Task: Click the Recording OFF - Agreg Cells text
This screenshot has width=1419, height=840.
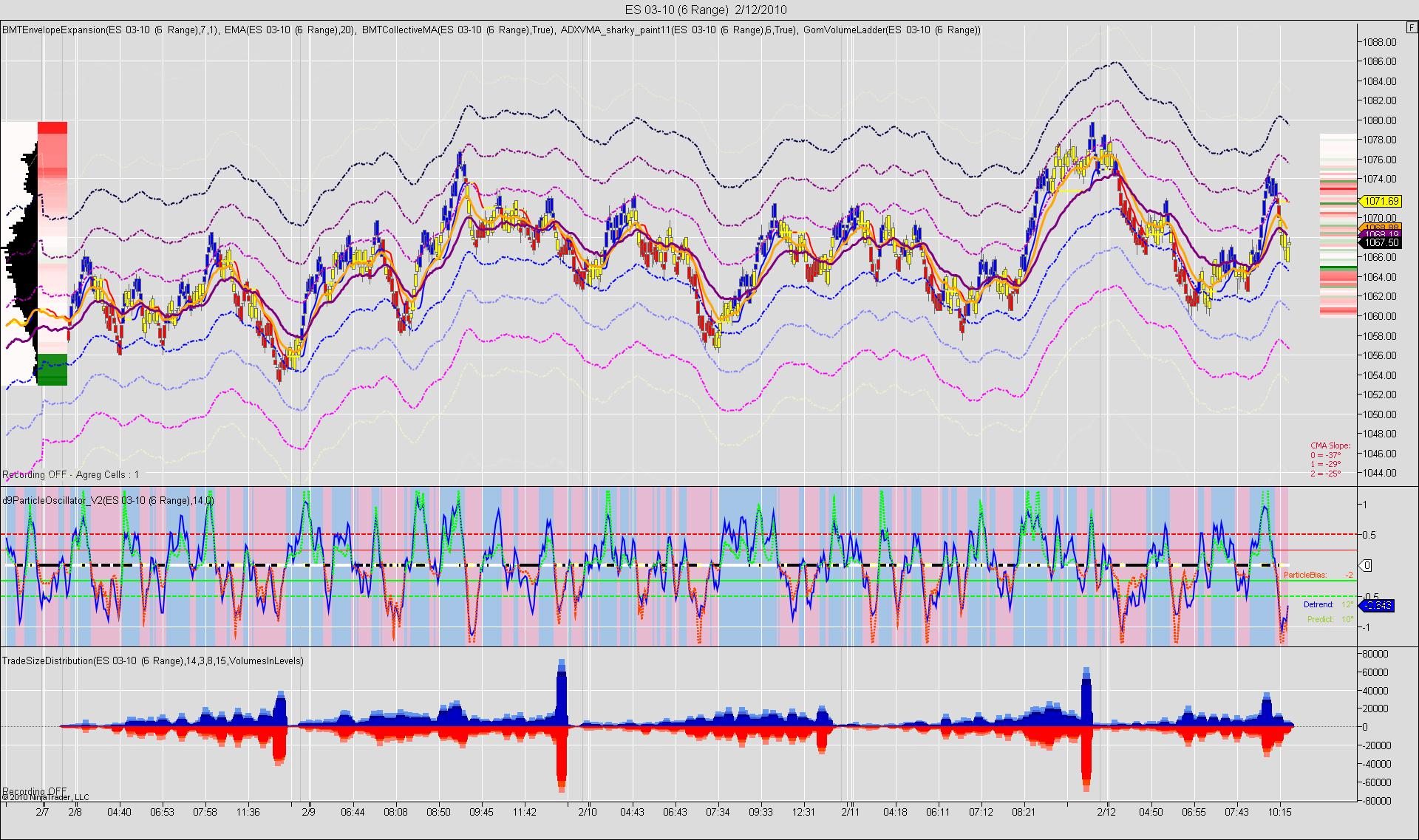Action: [71, 474]
